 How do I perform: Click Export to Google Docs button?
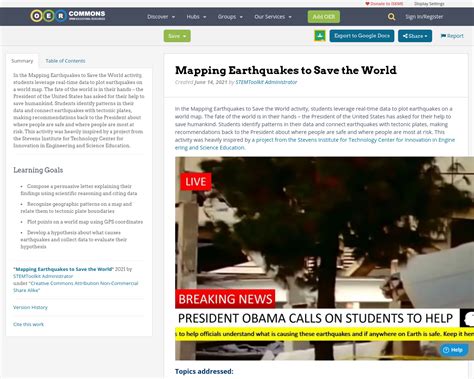(x=362, y=36)
